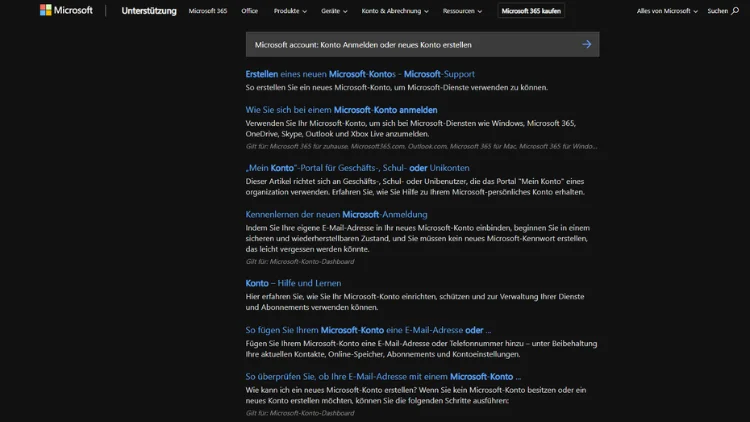
Task: Open 'Erstellen eines neuen Microsoft-Kontos' result
Action: click(360, 74)
